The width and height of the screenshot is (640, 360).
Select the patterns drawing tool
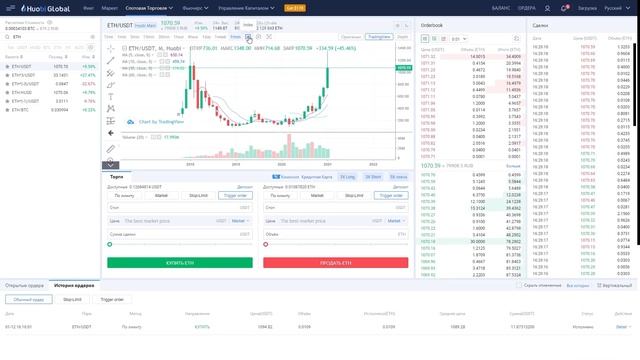point(111,109)
